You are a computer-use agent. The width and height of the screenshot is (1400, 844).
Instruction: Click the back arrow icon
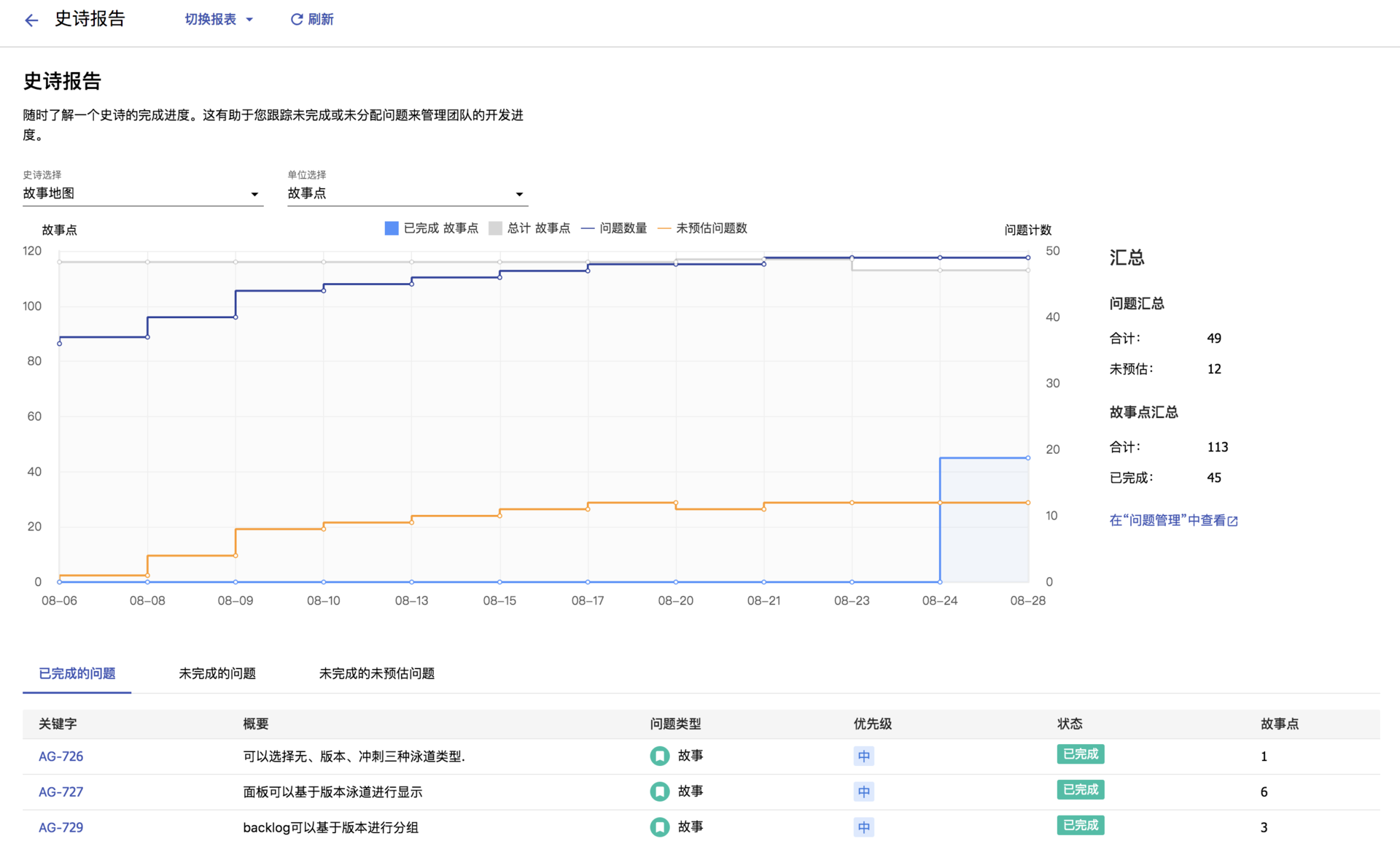(31, 20)
